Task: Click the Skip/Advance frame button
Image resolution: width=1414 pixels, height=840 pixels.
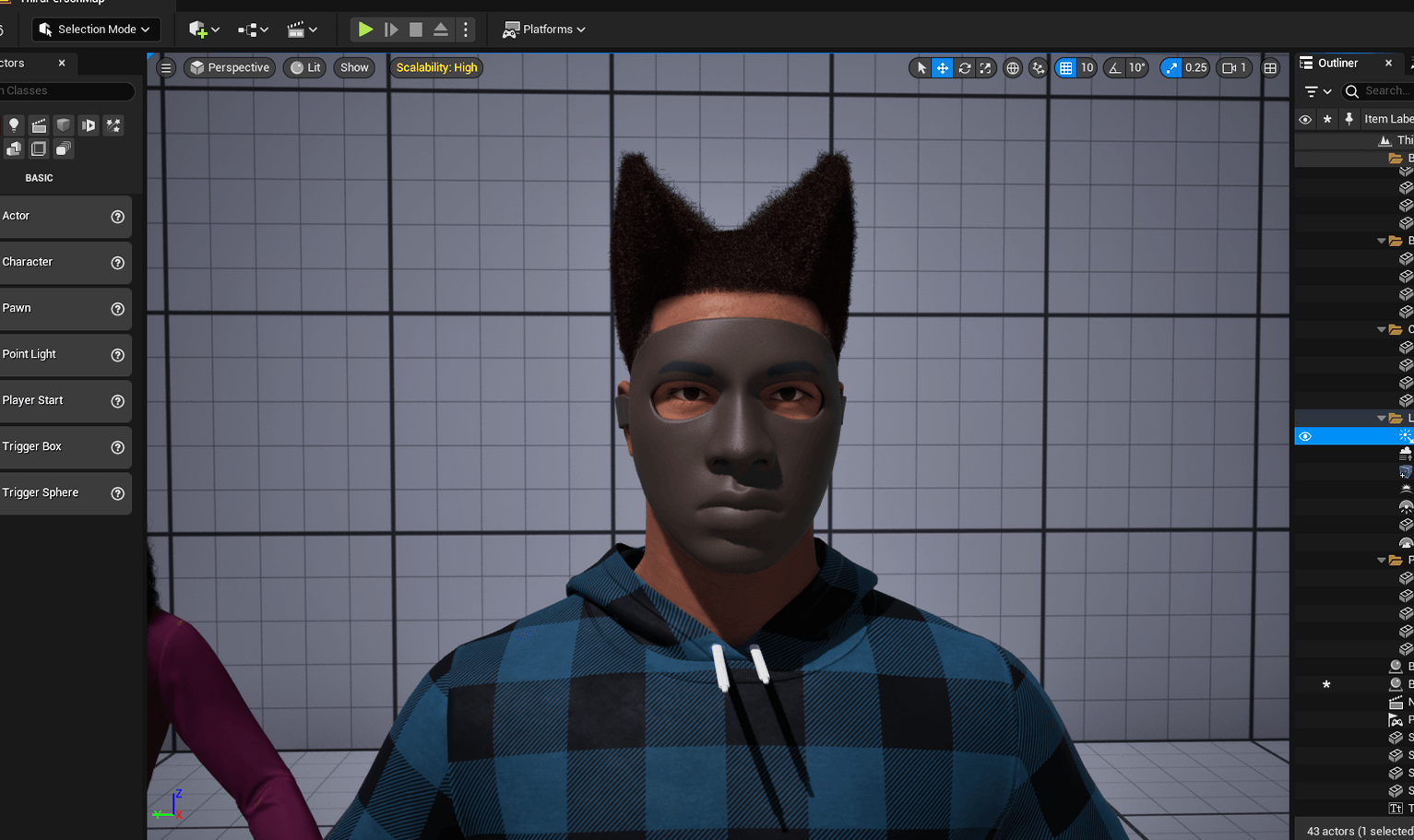Action: [x=391, y=30]
